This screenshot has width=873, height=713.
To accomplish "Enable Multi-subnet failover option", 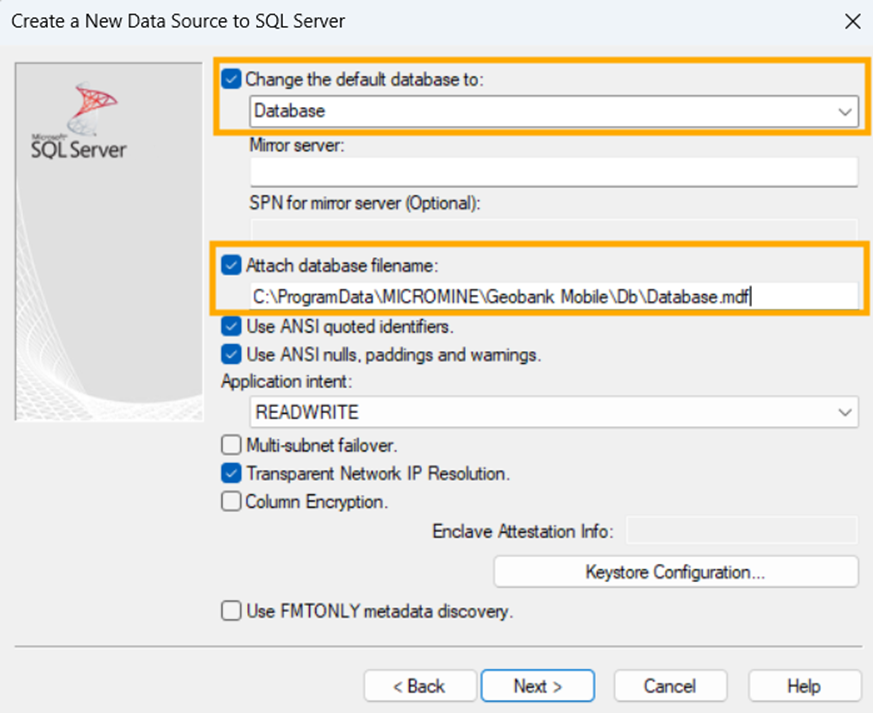I will [232, 445].
